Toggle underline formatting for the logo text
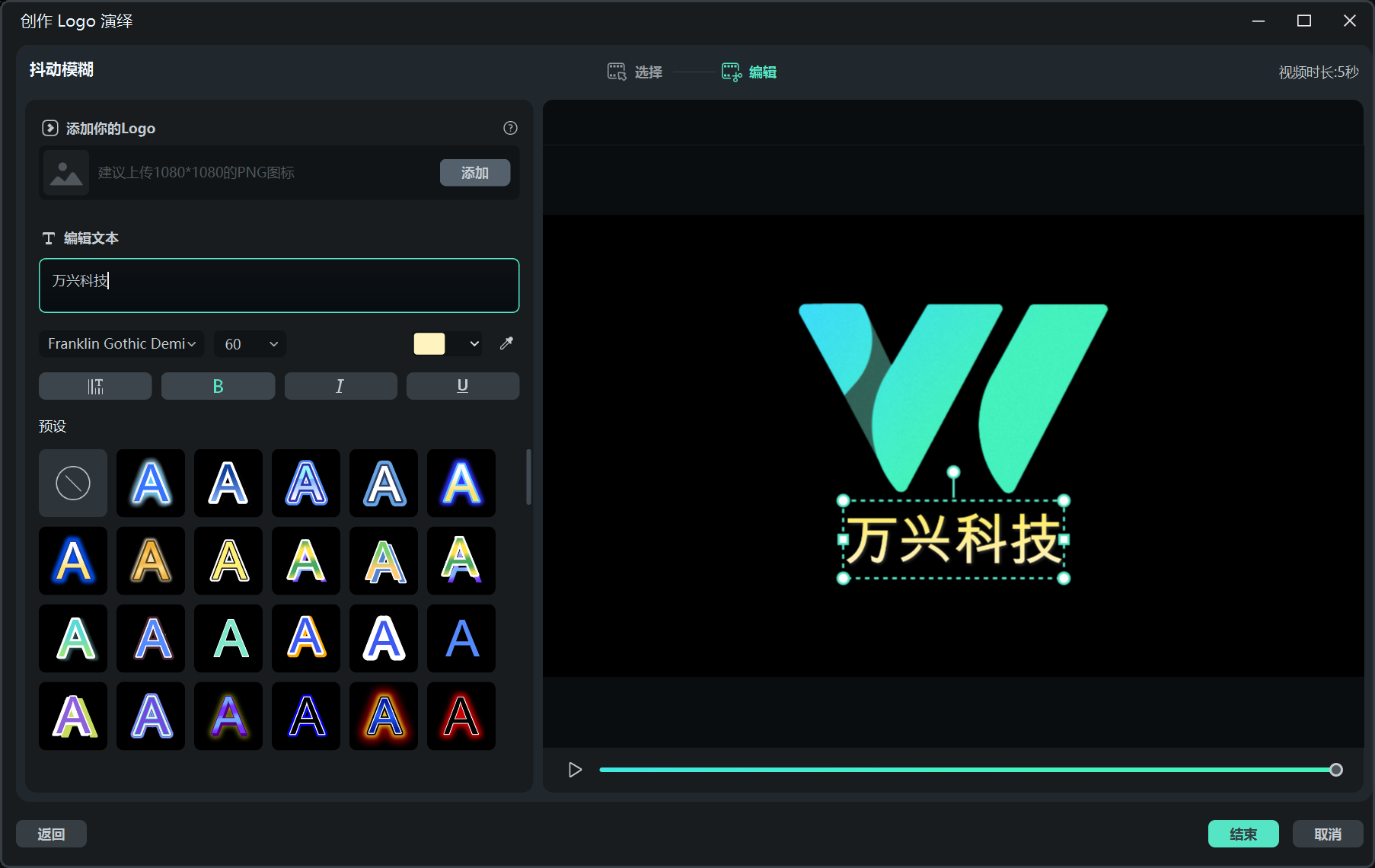 pos(462,385)
